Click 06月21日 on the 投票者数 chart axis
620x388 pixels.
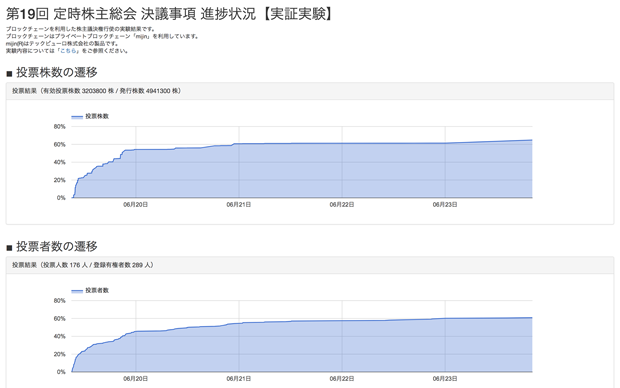[x=239, y=379]
